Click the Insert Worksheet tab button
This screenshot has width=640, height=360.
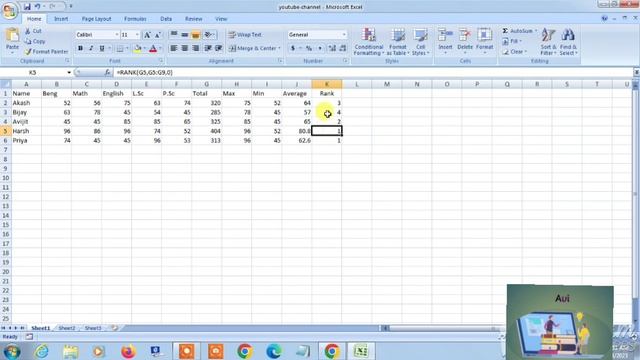[115, 328]
